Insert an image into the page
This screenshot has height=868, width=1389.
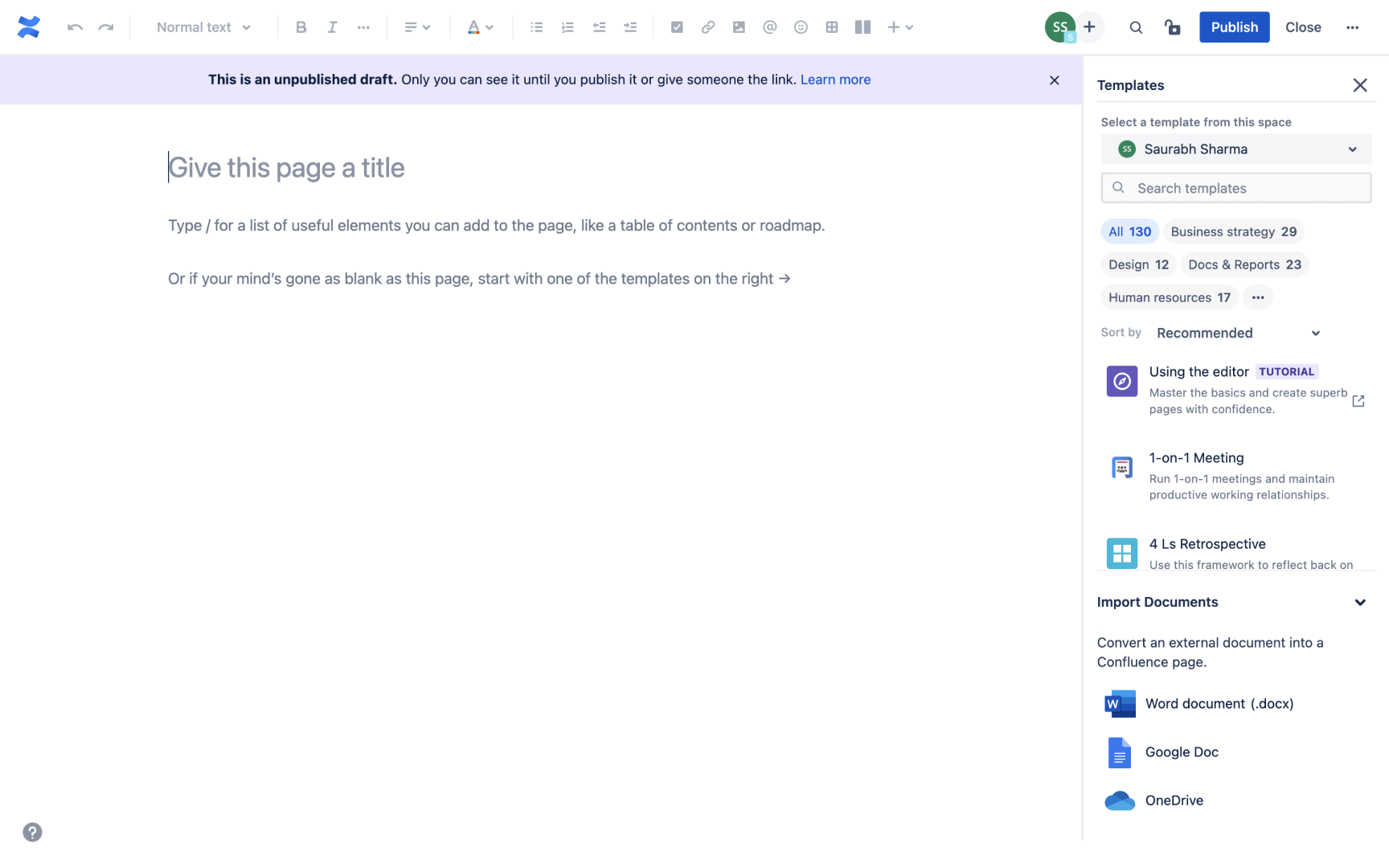tap(739, 27)
